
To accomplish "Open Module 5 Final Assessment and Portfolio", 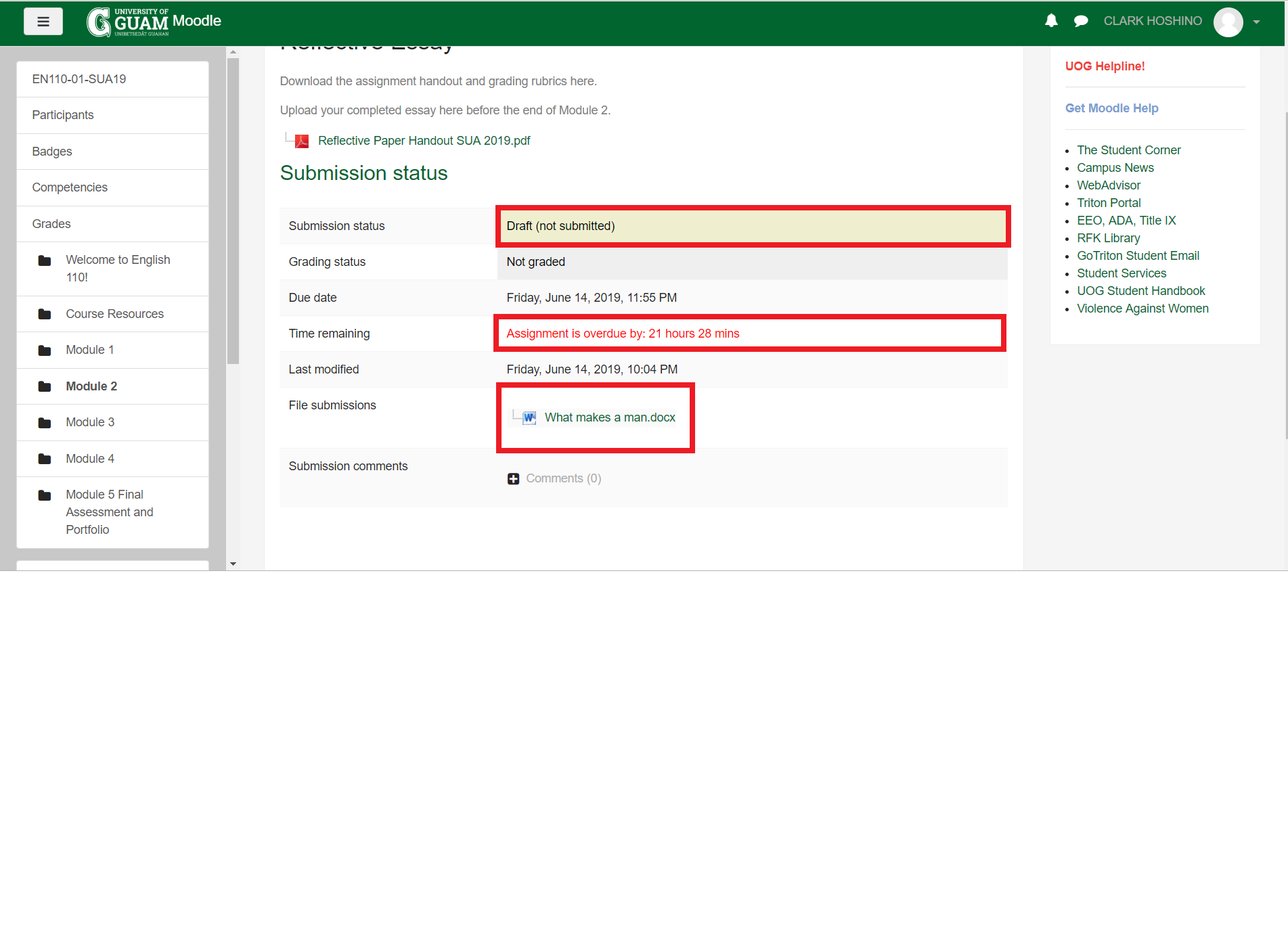I will click(110, 512).
